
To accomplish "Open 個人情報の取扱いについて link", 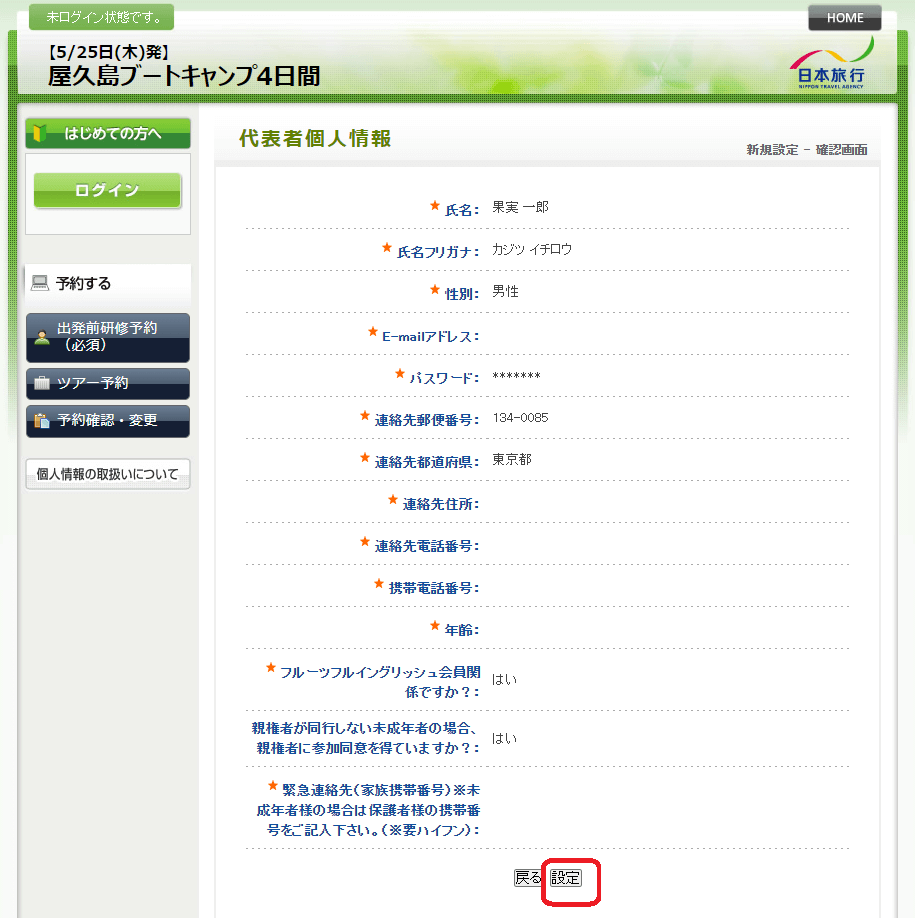I will tap(108, 474).
